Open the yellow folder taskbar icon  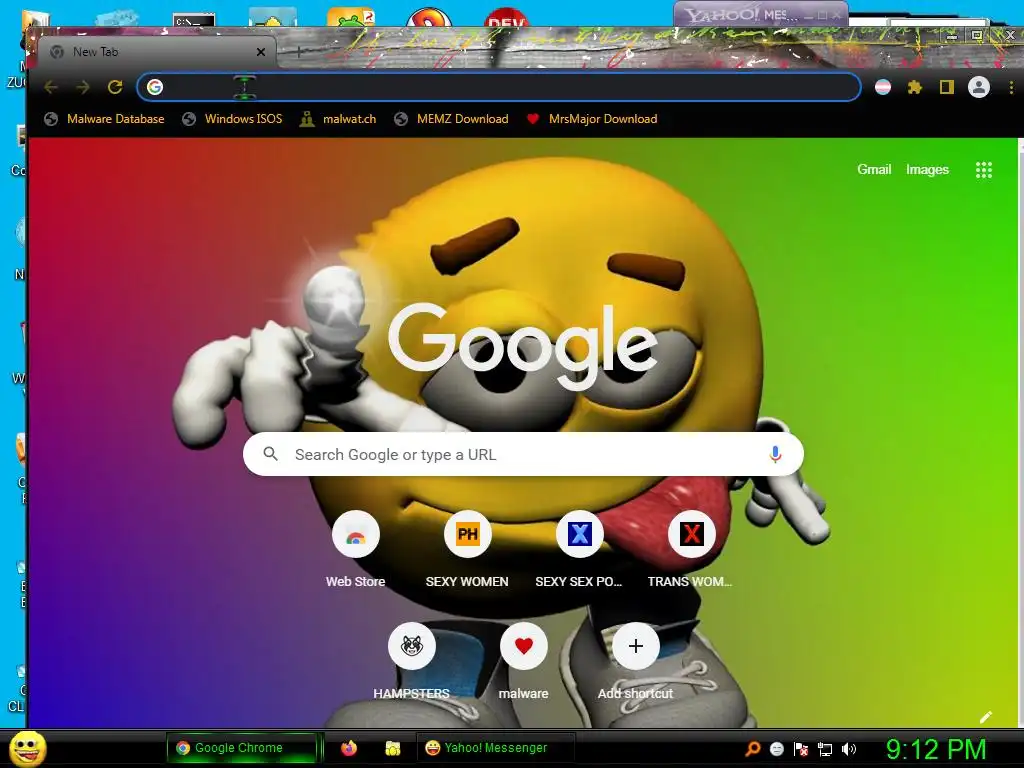[392, 748]
